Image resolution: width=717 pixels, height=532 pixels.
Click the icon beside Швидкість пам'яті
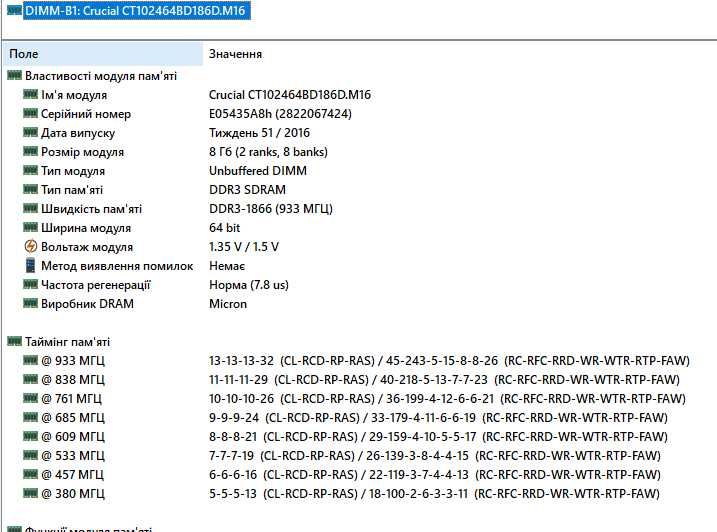pos(30,208)
